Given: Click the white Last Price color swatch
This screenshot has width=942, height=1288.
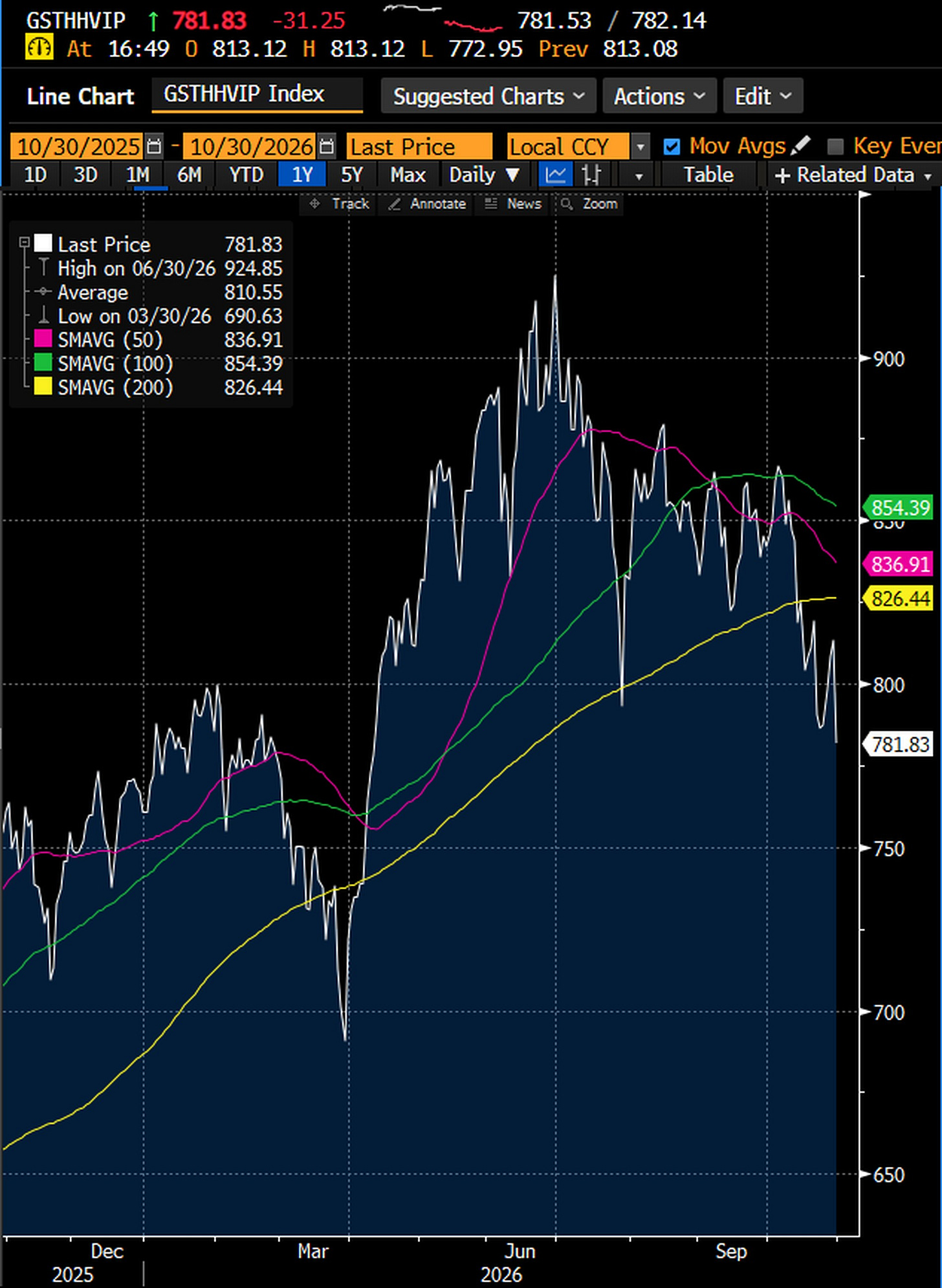Looking at the screenshot, I should [x=43, y=243].
